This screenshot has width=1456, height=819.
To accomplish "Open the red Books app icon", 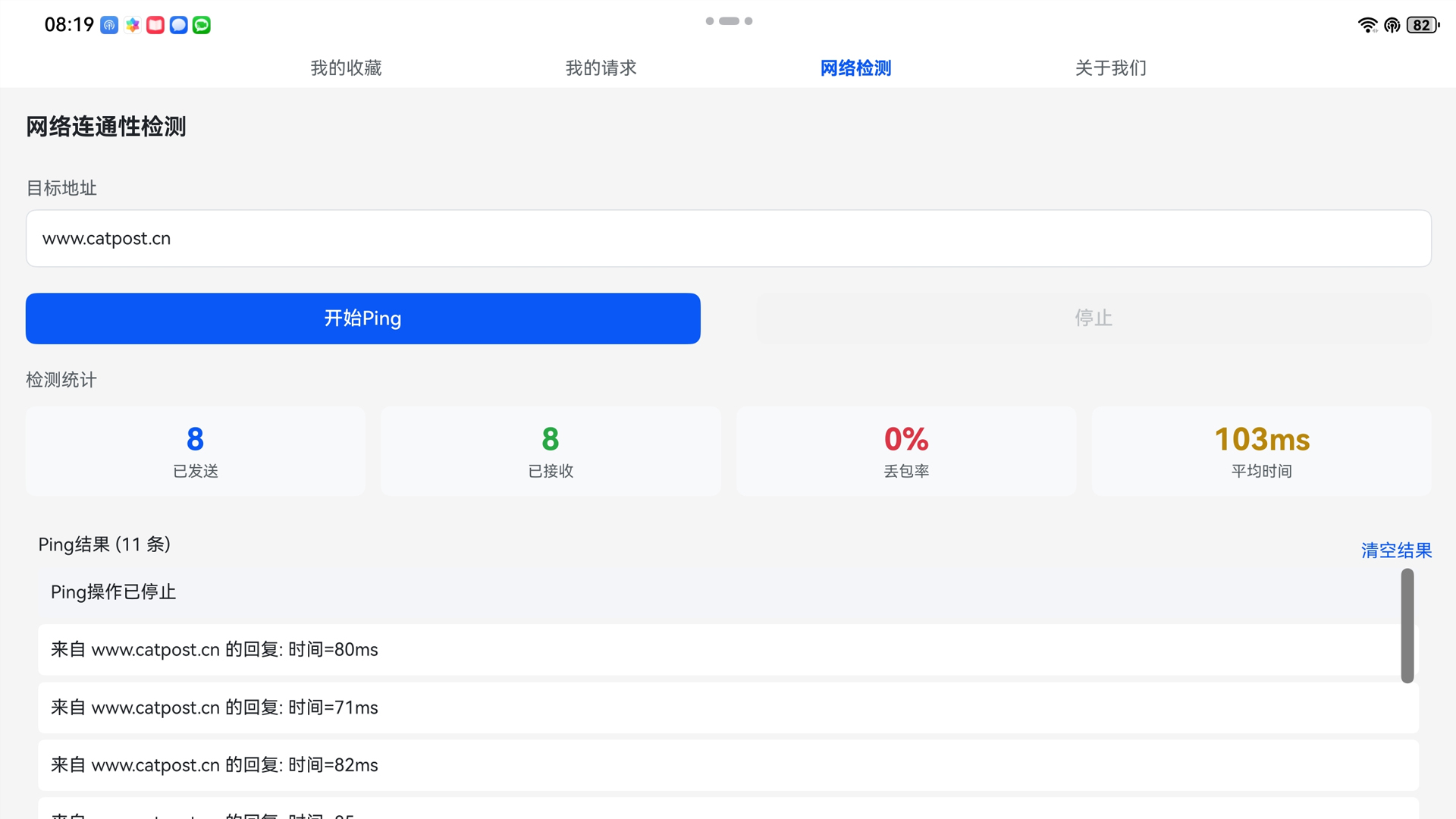I will coord(155,24).
